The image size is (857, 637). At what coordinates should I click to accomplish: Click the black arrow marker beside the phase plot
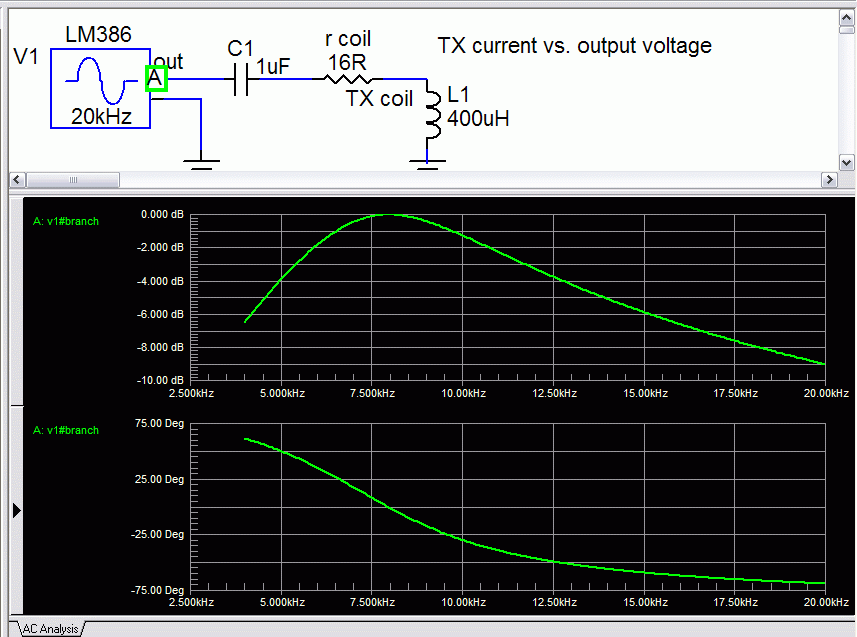[16, 511]
